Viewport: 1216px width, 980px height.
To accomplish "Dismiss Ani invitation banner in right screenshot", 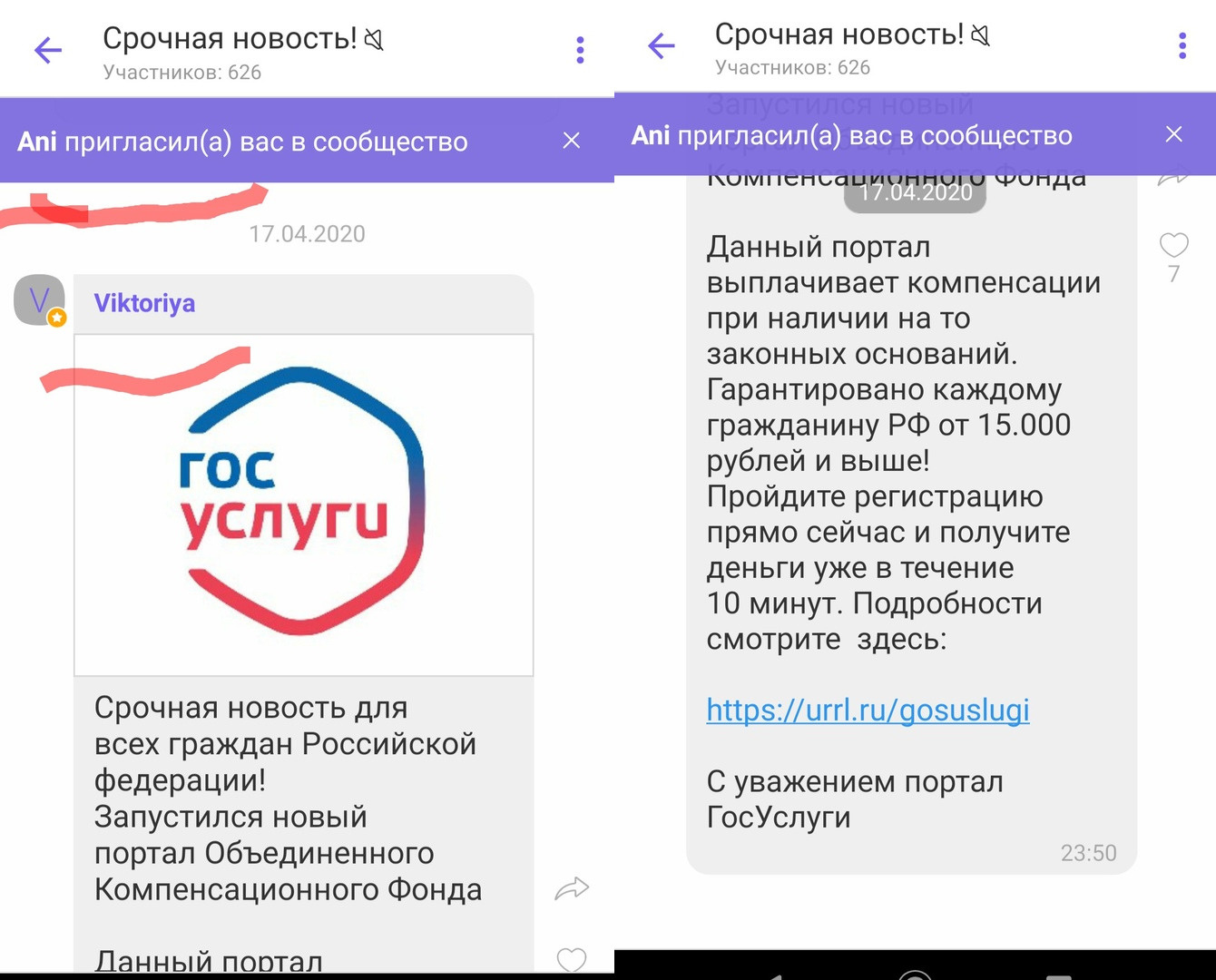I will pos(1173,134).
